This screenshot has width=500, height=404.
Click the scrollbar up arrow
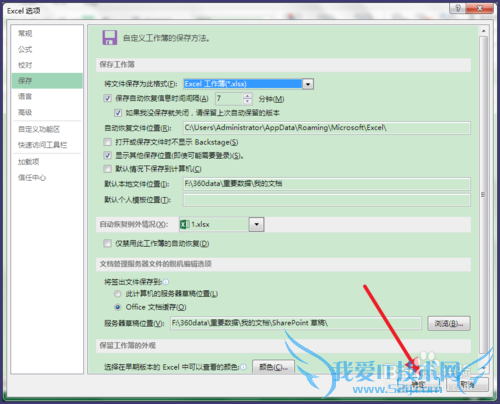pyautogui.click(x=483, y=31)
